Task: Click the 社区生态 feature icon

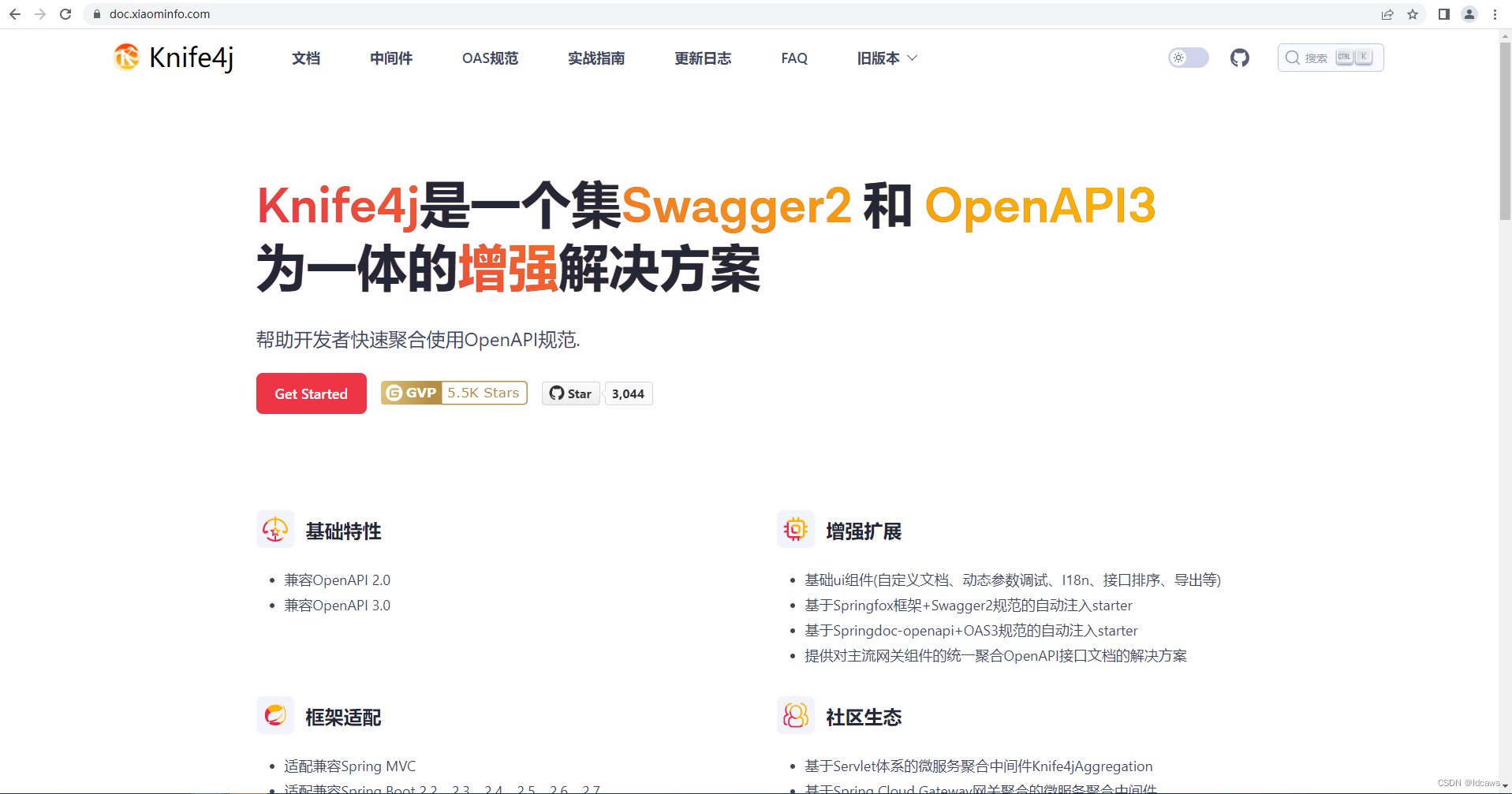Action: [x=796, y=715]
